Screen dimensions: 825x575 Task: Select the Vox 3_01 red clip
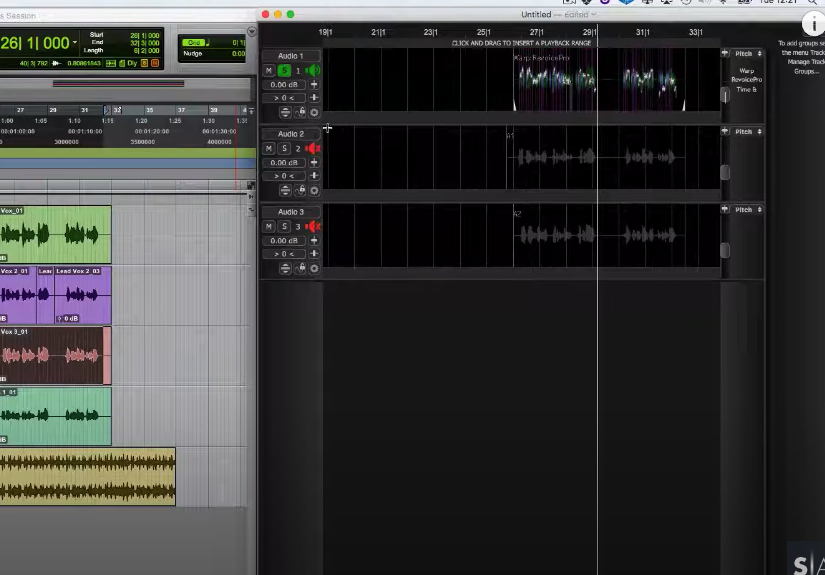(x=55, y=356)
